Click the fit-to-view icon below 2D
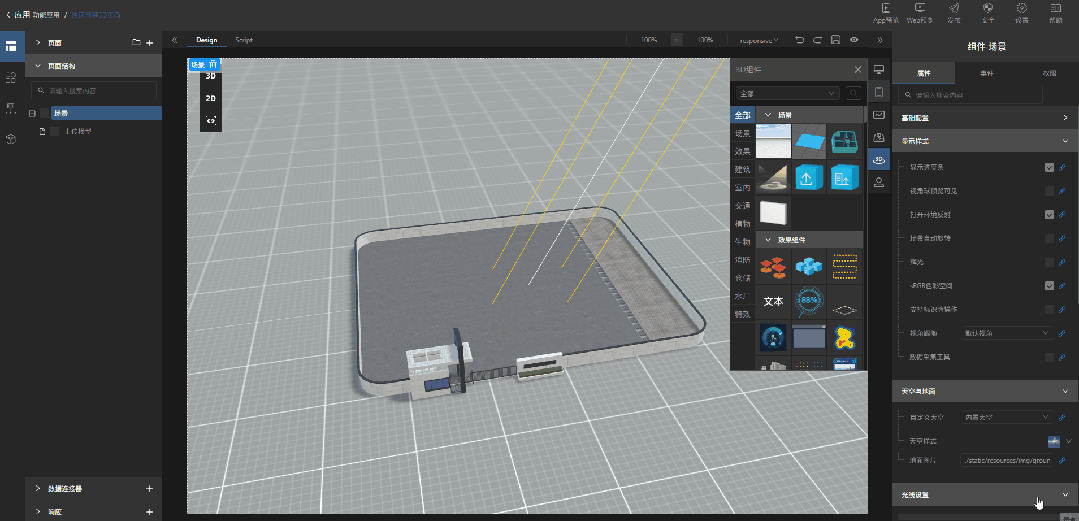Image resolution: width=1079 pixels, height=521 pixels. (211, 121)
